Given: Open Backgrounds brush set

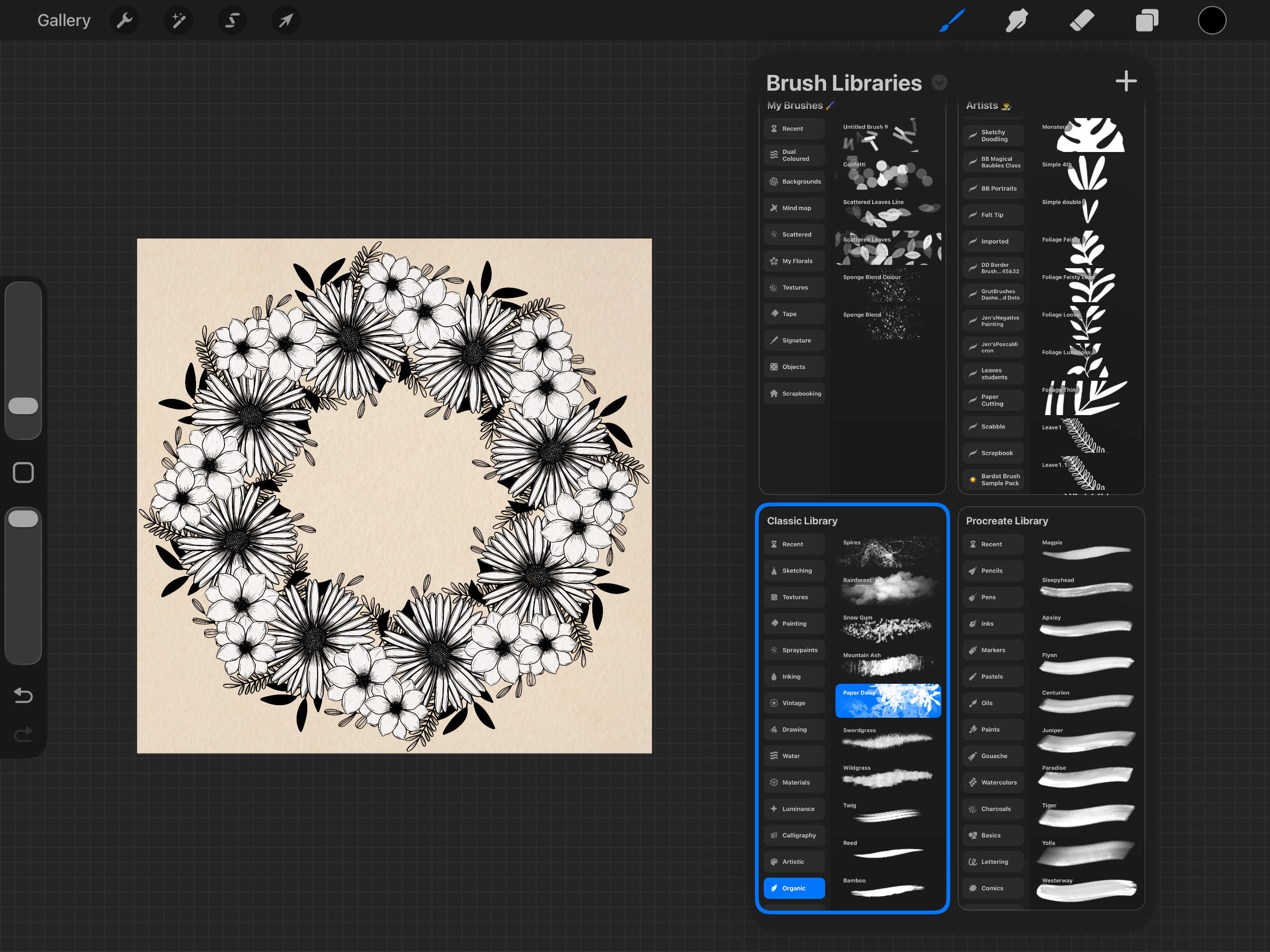Looking at the screenshot, I should click(x=794, y=181).
